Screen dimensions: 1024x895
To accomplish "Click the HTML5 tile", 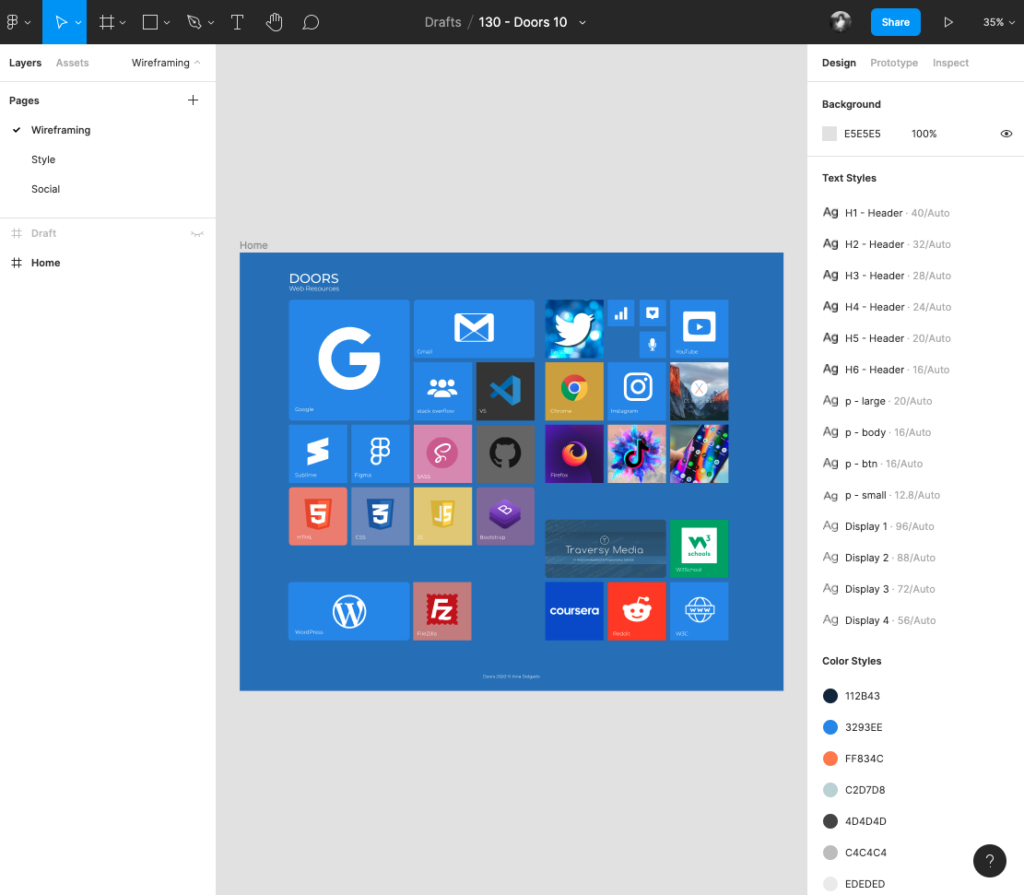I will [318, 516].
